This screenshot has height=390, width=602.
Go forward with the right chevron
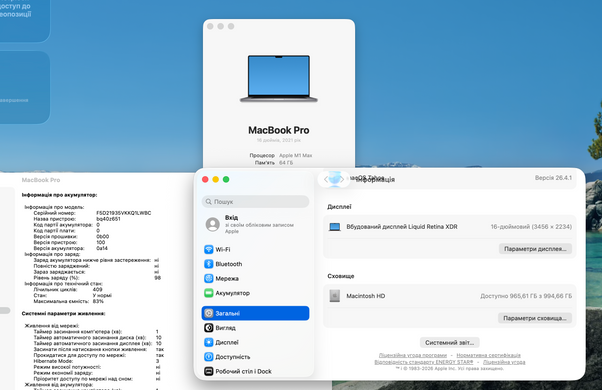pos(342,179)
